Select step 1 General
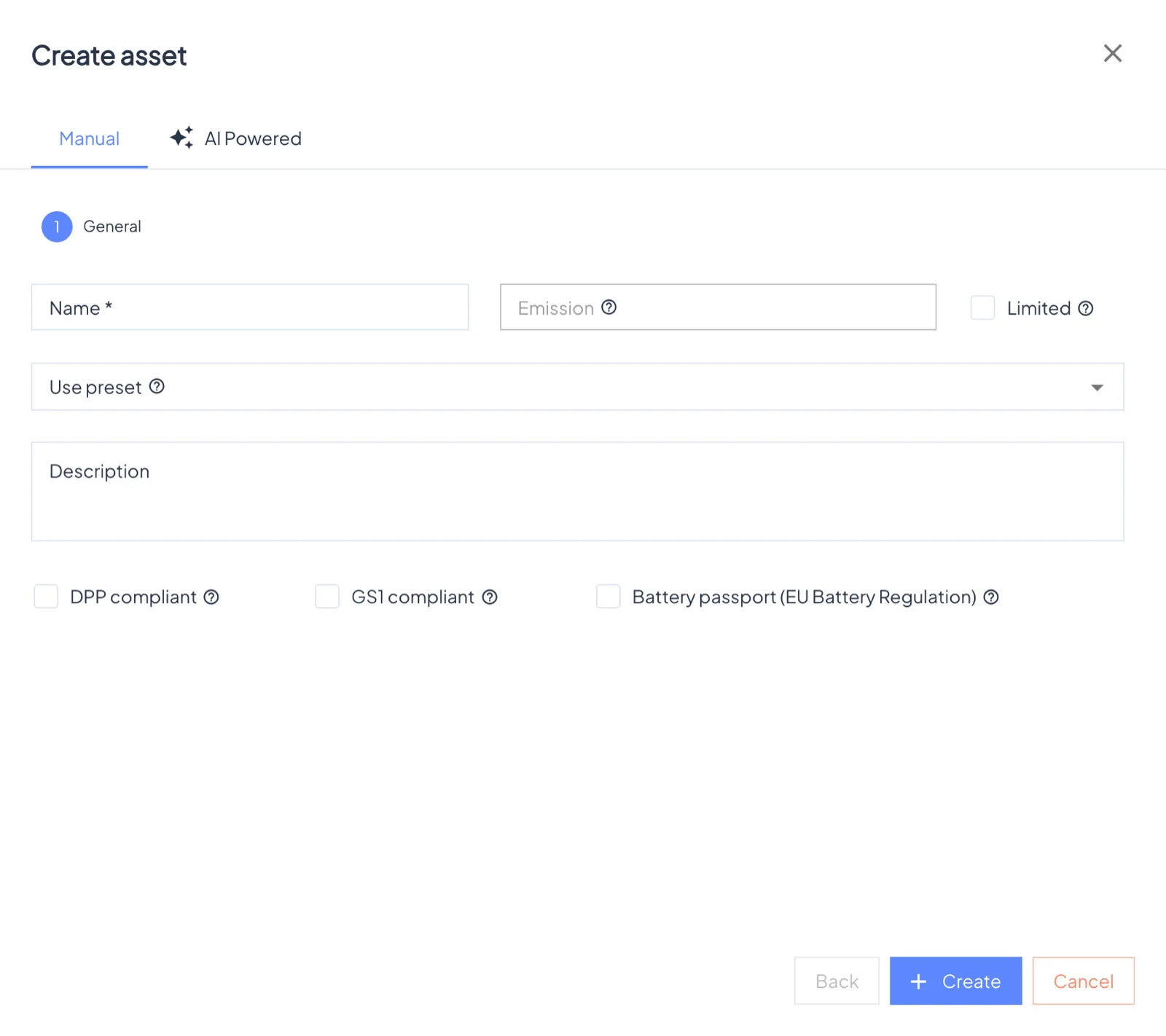Screen dimensions: 1166x1036 92,227
